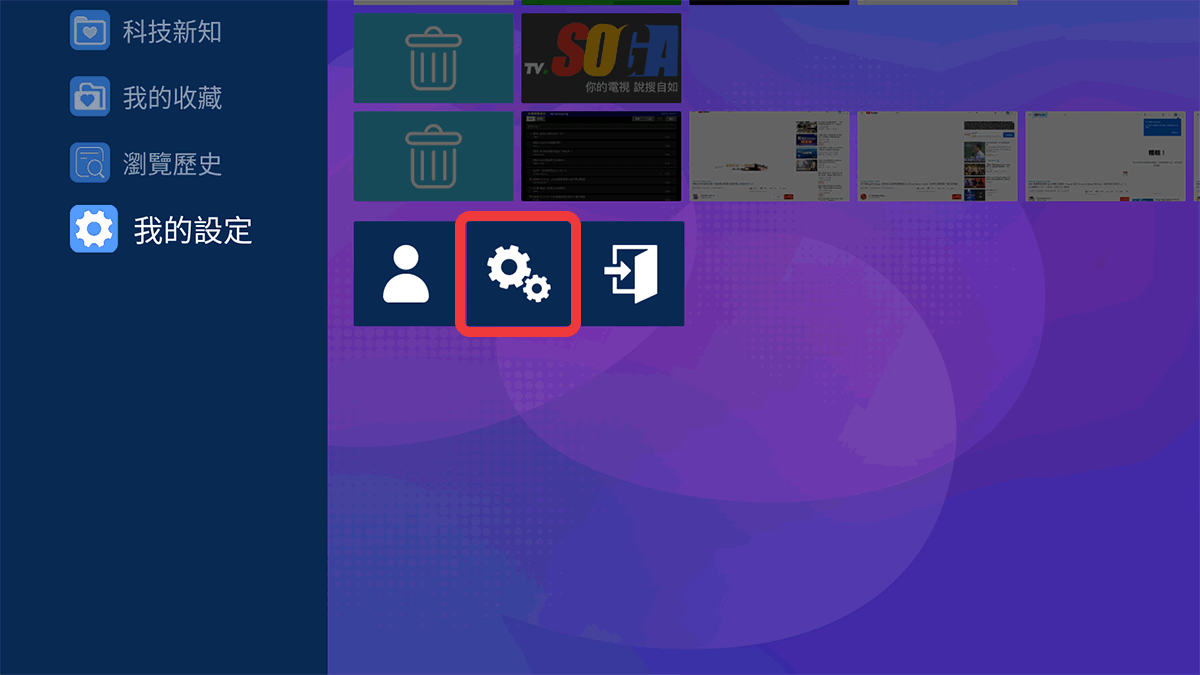Viewport: 1200px width, 675px height.
Task: Open YouTube thumbnail left of the 糟糕 page
Action: click(x=937, y=156)
